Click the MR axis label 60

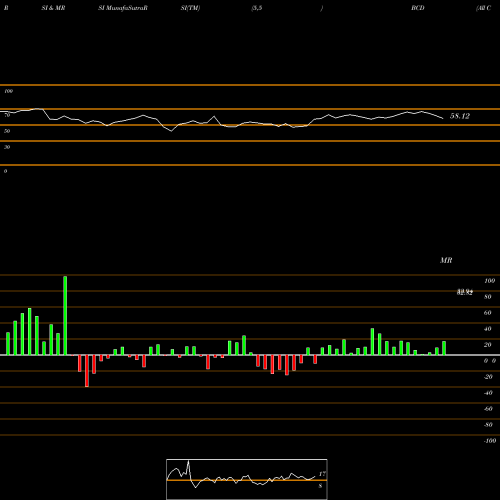(x=487, y=313)
